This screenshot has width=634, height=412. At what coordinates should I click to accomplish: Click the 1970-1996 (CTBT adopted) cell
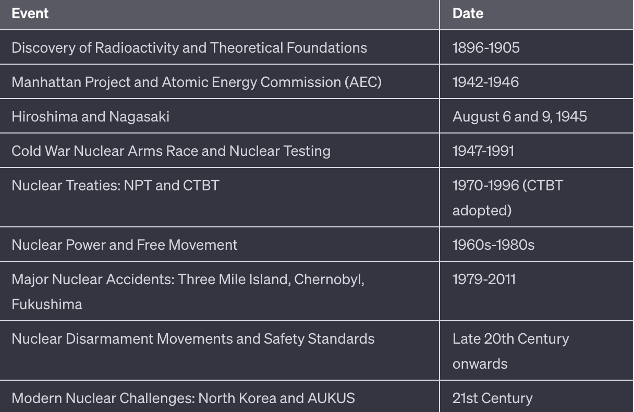[x=507, y=197]
